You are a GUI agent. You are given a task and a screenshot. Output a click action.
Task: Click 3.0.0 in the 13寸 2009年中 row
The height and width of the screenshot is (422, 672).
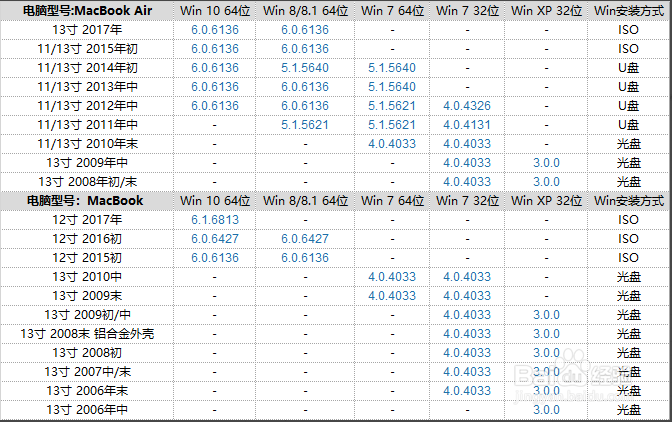coord(546,163)
